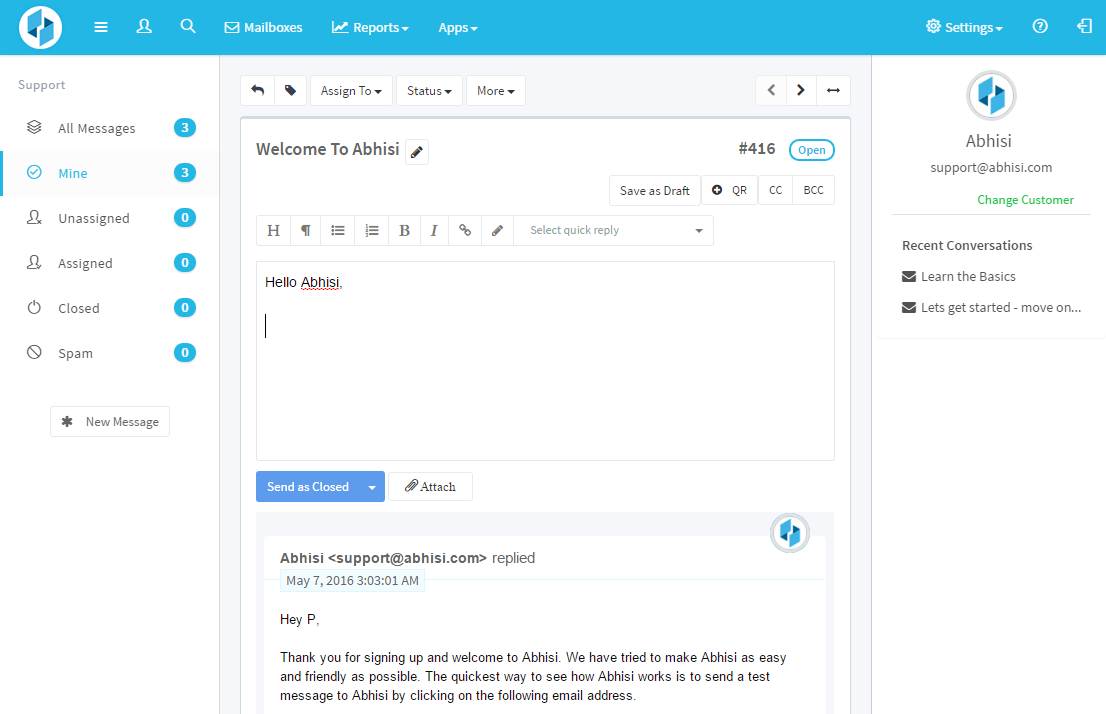Insert a numbered list
The width and height of the screenshot is (1106, 714).
[x=372, y=231]
